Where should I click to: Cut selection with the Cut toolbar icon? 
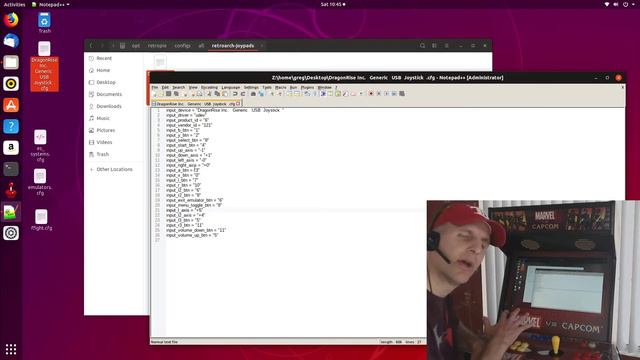pyautogui.click(x=209, y=93)
